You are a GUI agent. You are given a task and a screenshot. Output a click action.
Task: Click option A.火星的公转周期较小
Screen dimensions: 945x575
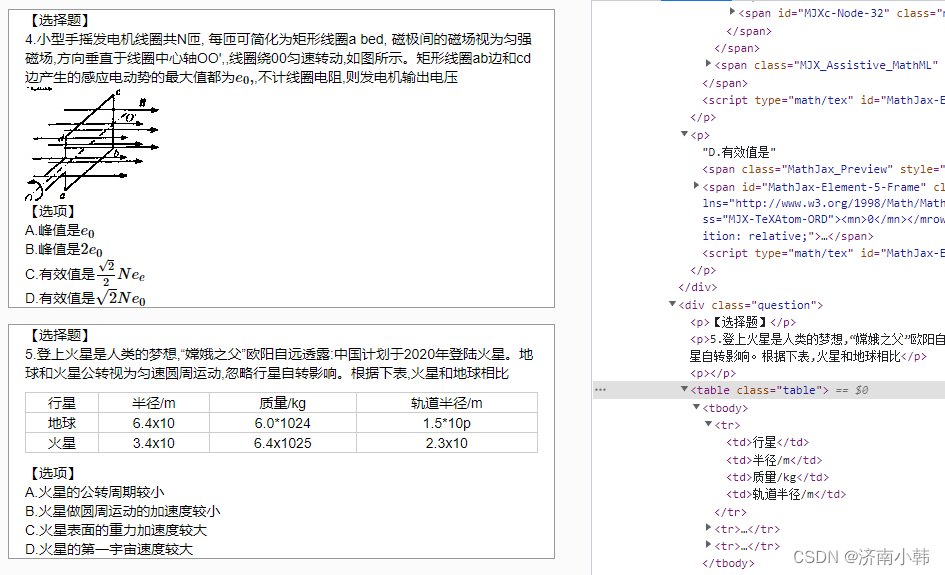[x=95, y=492]
